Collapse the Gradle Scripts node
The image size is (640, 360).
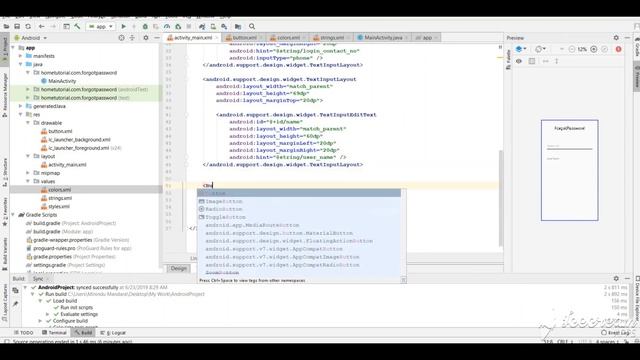(13, 215)
